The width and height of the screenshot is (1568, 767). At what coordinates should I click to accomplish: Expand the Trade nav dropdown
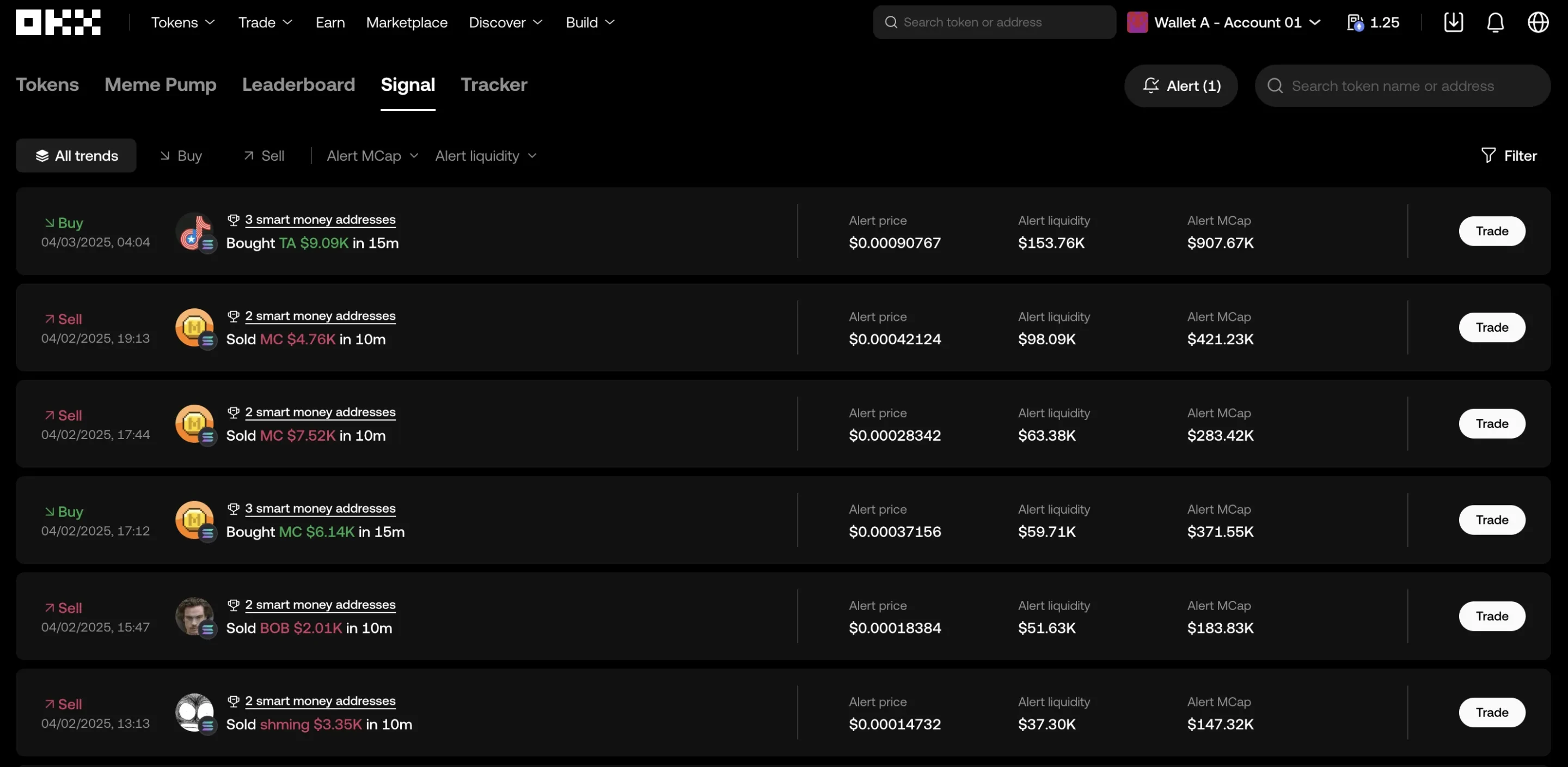tap(265, 22)
